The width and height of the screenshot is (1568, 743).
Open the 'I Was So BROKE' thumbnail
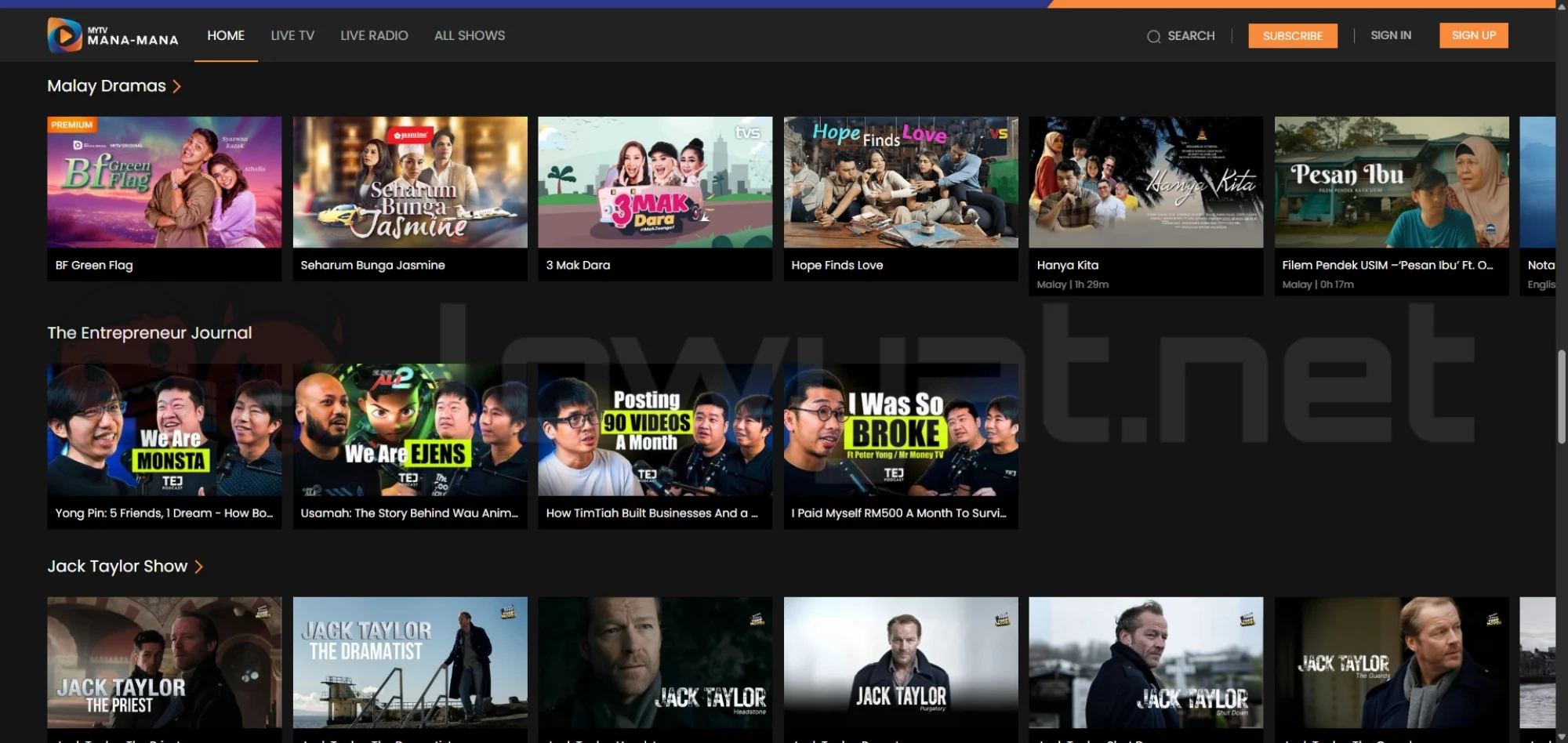901,429
